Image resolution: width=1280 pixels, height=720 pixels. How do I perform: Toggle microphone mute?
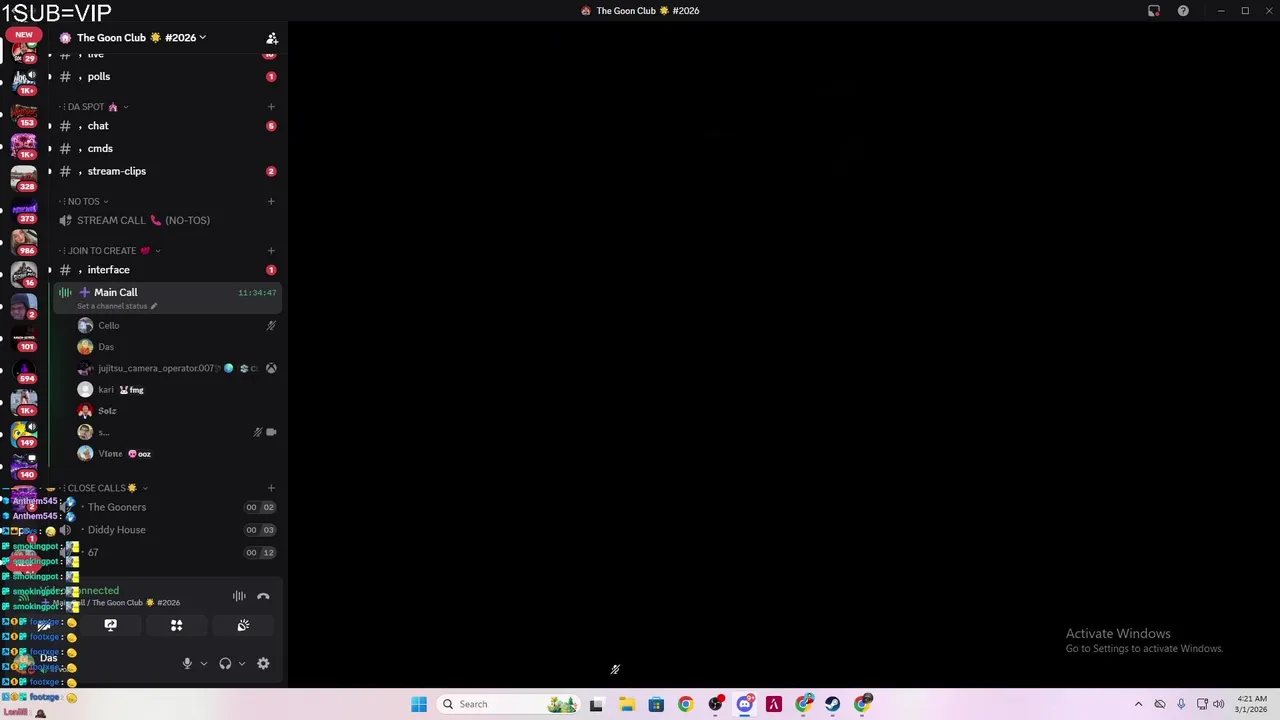186,663
